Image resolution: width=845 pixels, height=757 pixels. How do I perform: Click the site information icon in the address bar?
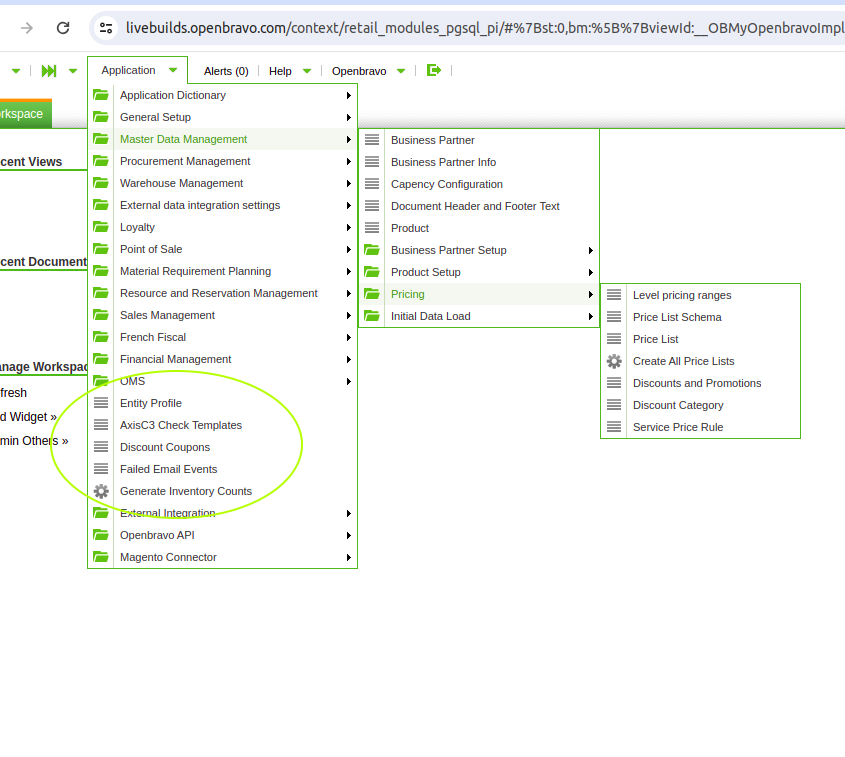point(107,28)
